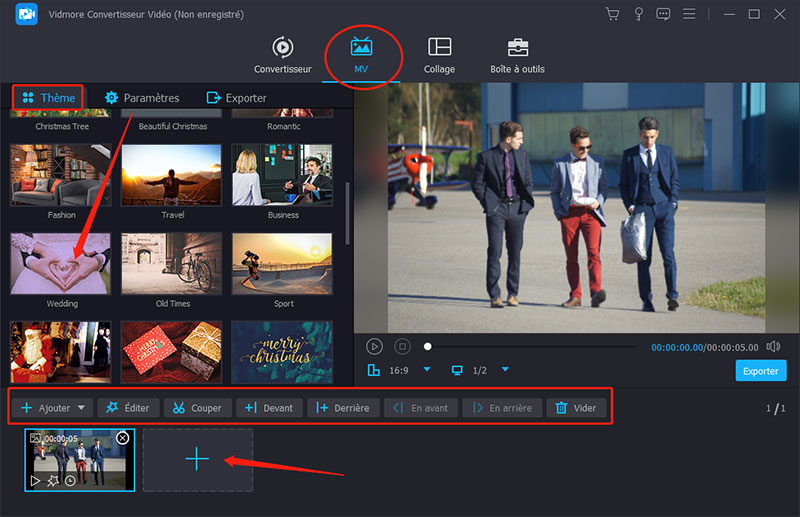800x517 pixels.
Task: Open the hamburger menu in title bar
Action: click(x=688, y=14)
